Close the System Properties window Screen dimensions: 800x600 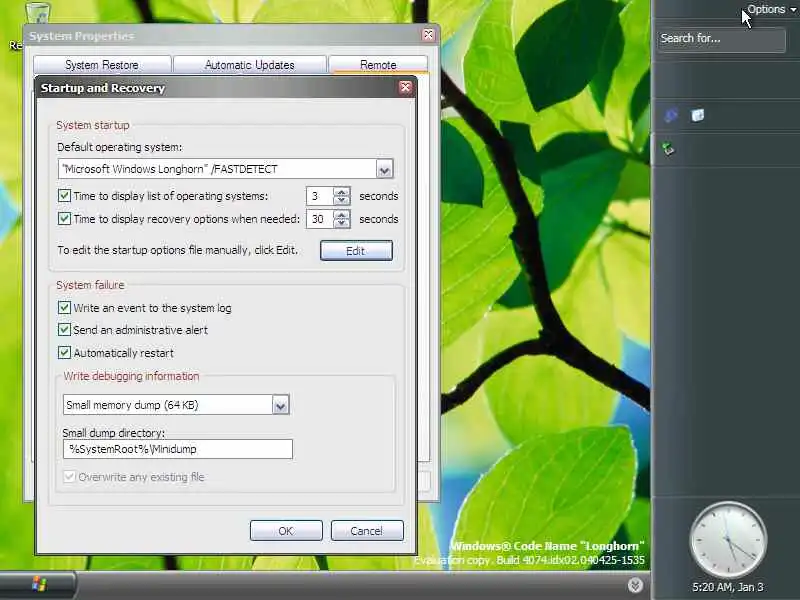(428, 35)
